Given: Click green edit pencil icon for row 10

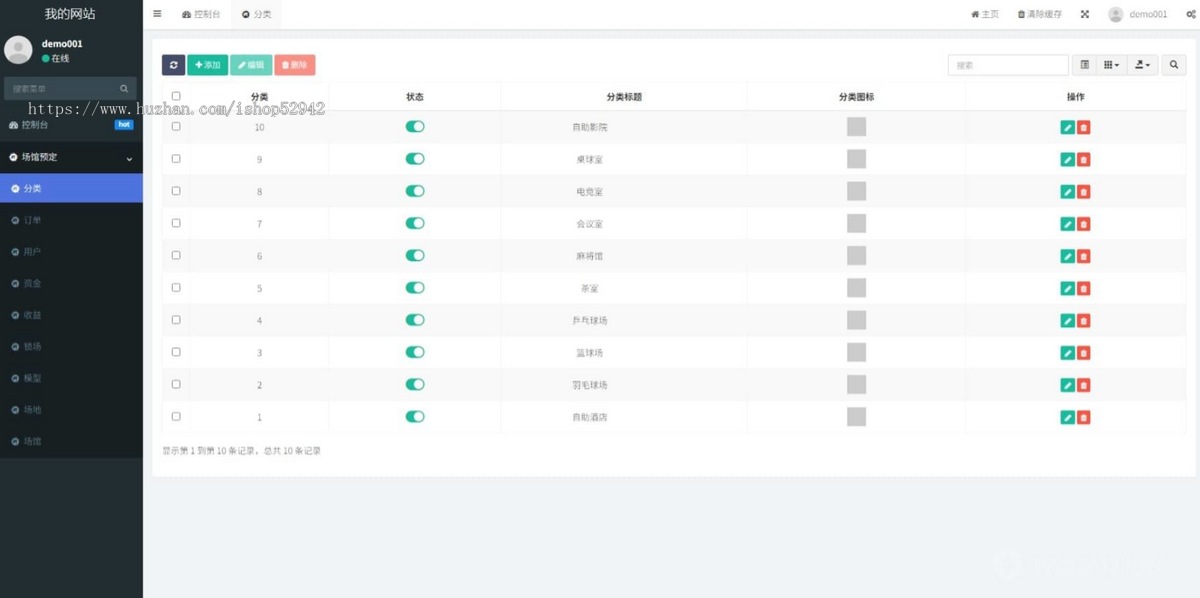Looking at the screenshot, I should [1067, 127].
